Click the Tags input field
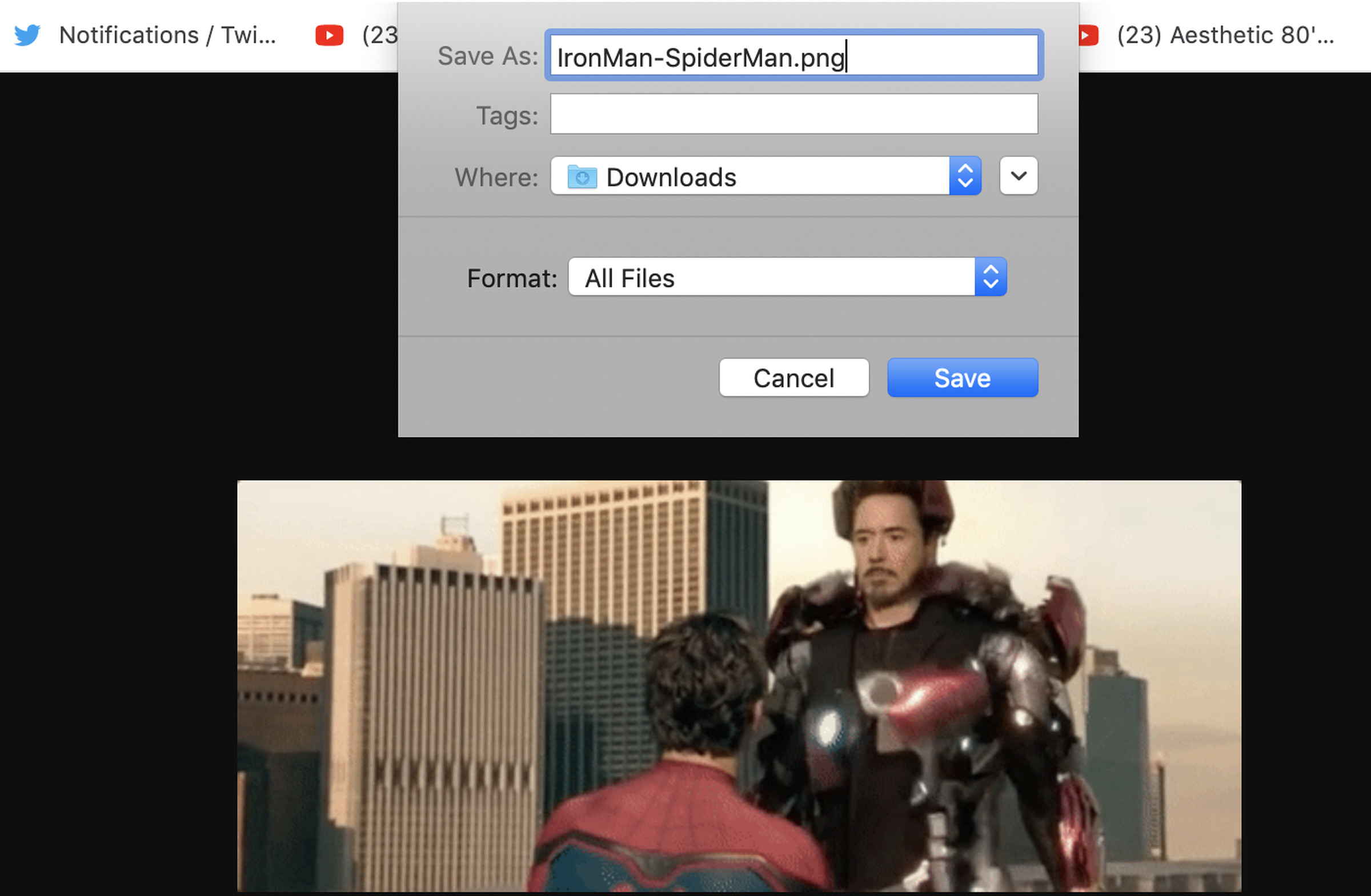 (794, 114)
